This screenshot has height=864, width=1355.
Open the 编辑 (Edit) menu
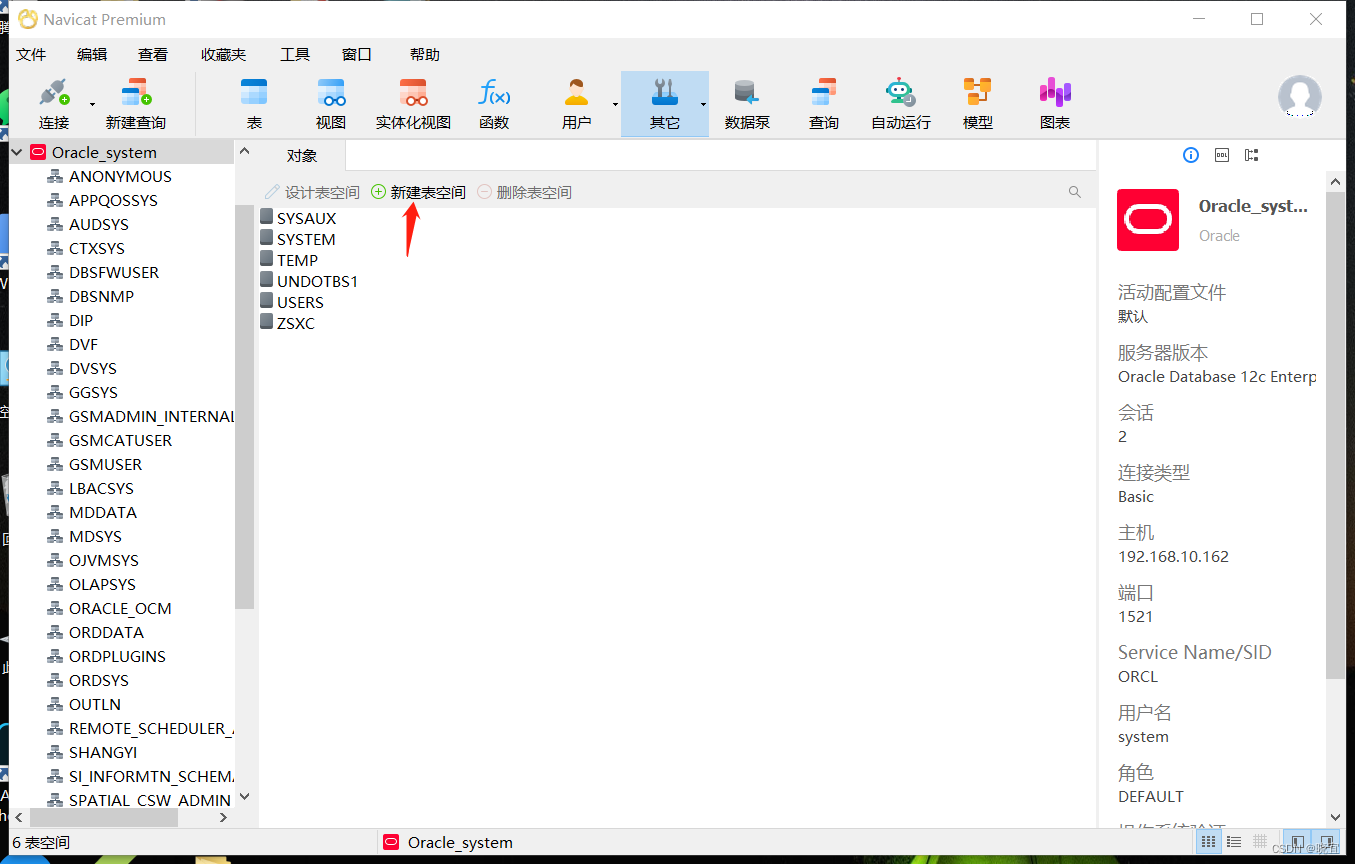(92, 54)
